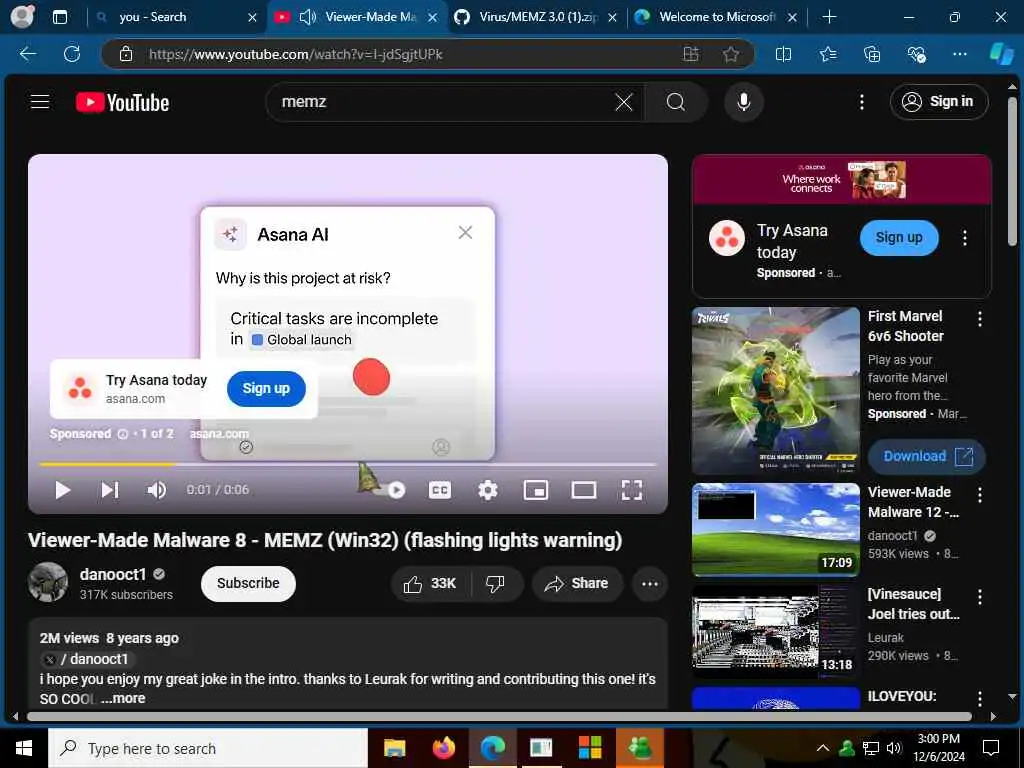Open Viewer-Made Malware 12 thumbnail
Viewport: 1024px width, 768px height.
coord(776,530)
